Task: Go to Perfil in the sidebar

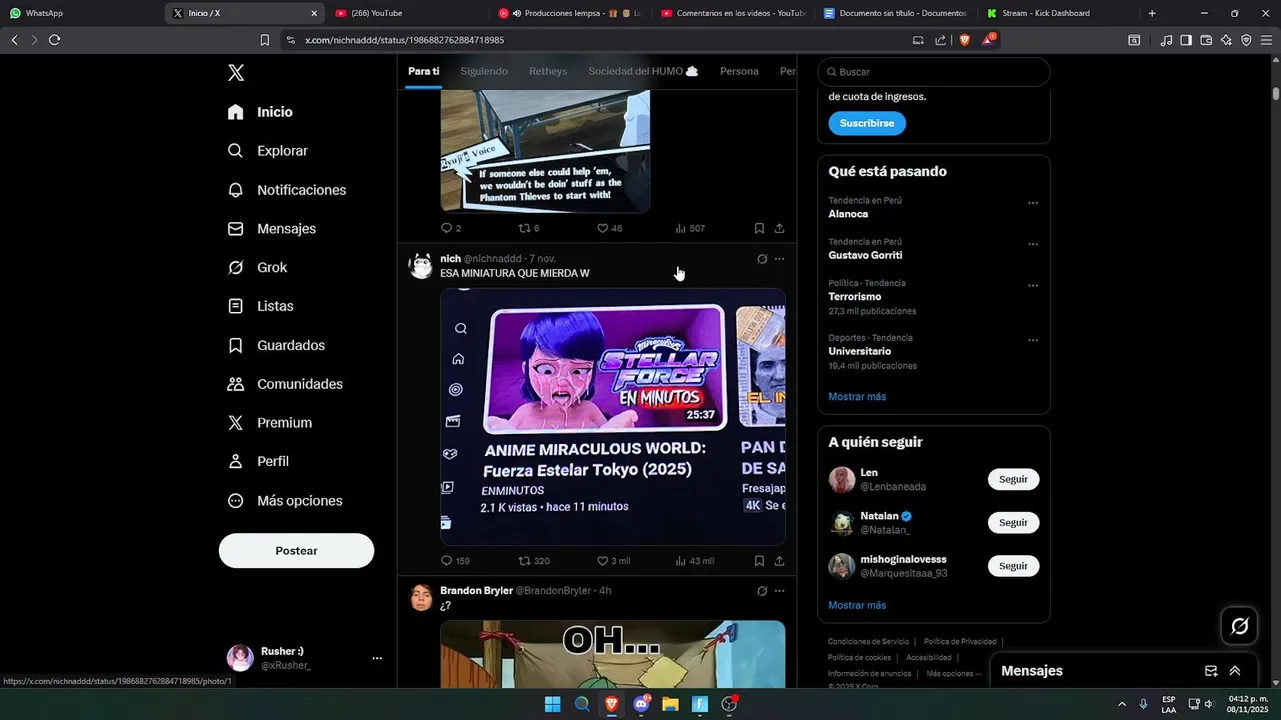Action: point(258,462)
